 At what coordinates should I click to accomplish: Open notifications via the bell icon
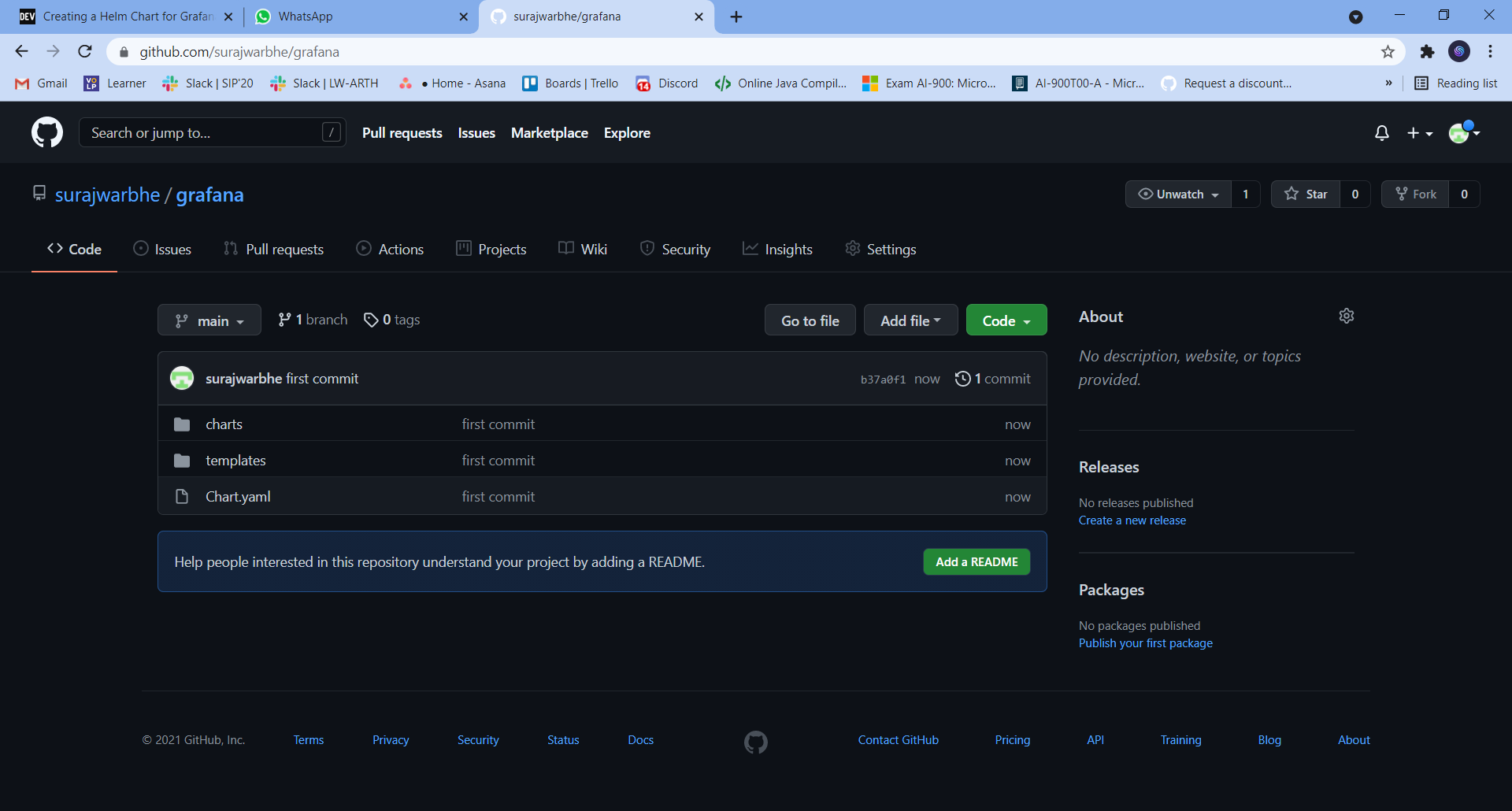[x=1382, y=132]
